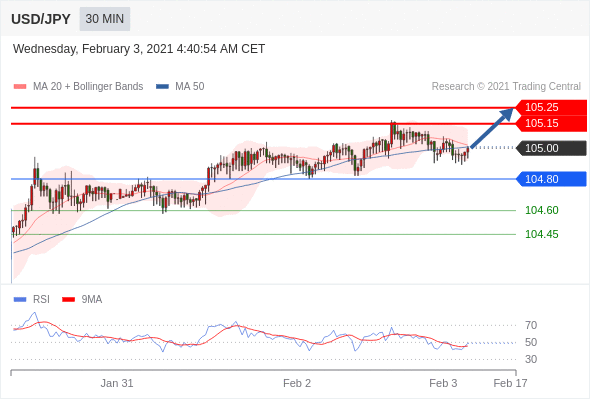Viewport: 590px width, 400px height.
Task: Click the USD/JPY pair title
Action: coord(41,19)
